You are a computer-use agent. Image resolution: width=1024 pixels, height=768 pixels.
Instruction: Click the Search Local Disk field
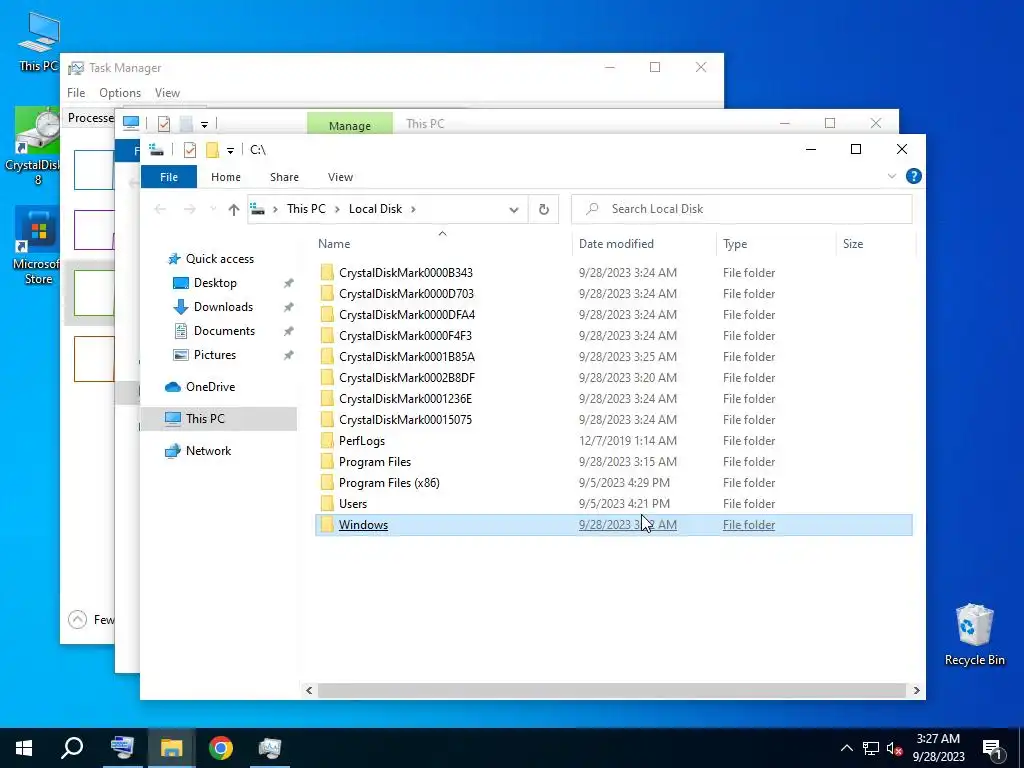coord(741,209)
